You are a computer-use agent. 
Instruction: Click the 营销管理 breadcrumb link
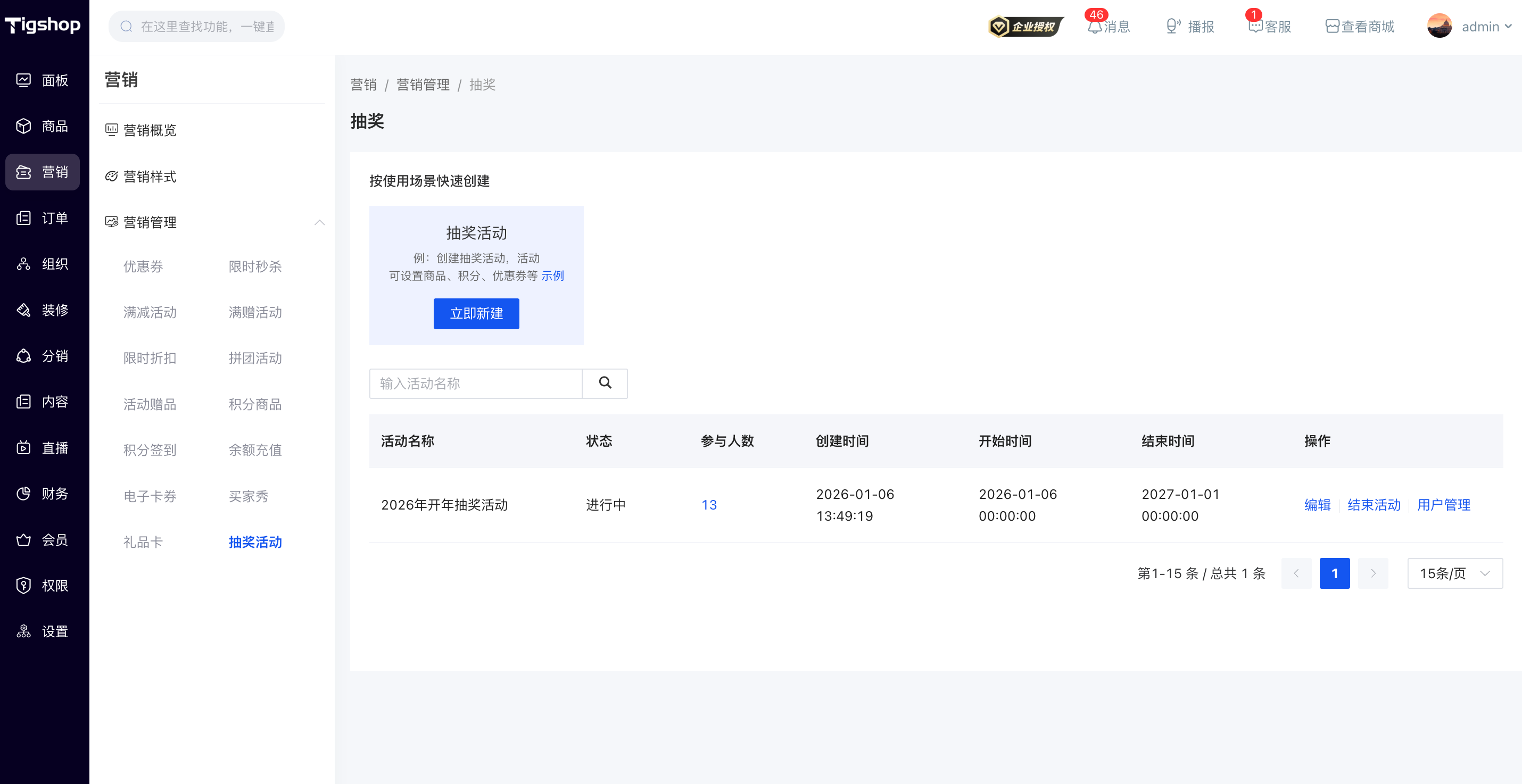423,85
